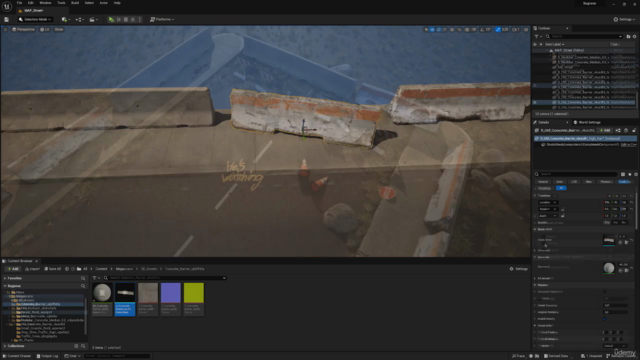This screenshot has height=360, width=640.
Task: Select the viewport scale tool icon
Action: (x=444, y=29)
